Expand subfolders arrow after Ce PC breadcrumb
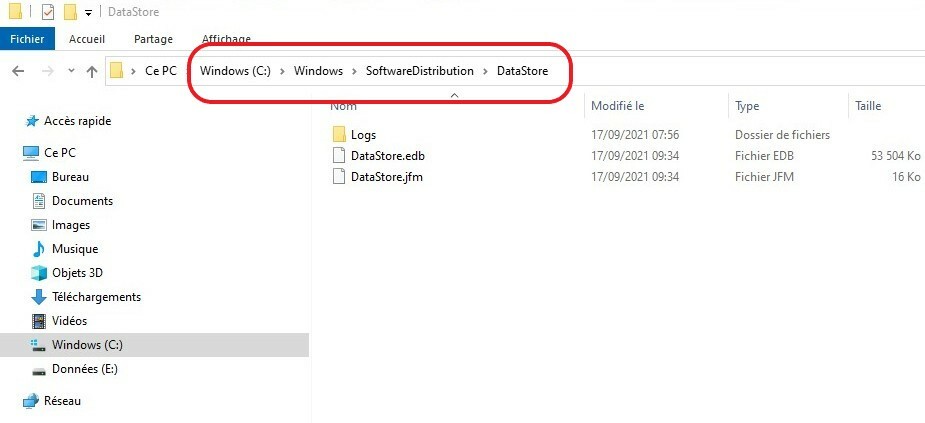The image size is (925, 423). 188,71
